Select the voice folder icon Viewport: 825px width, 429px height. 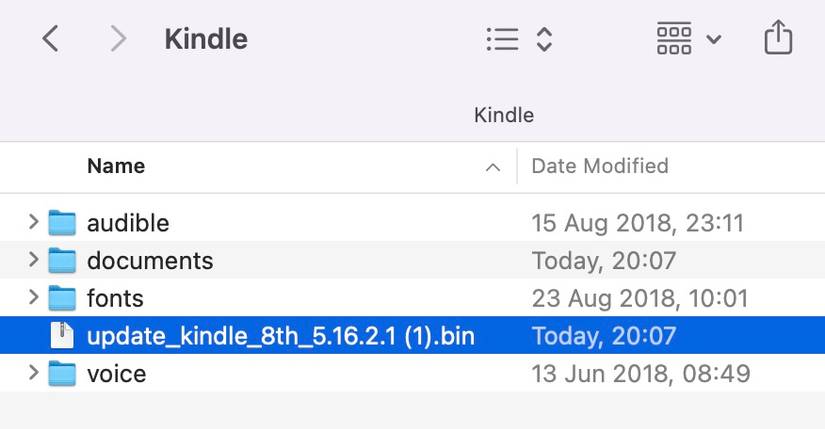(x=63, y=374)
